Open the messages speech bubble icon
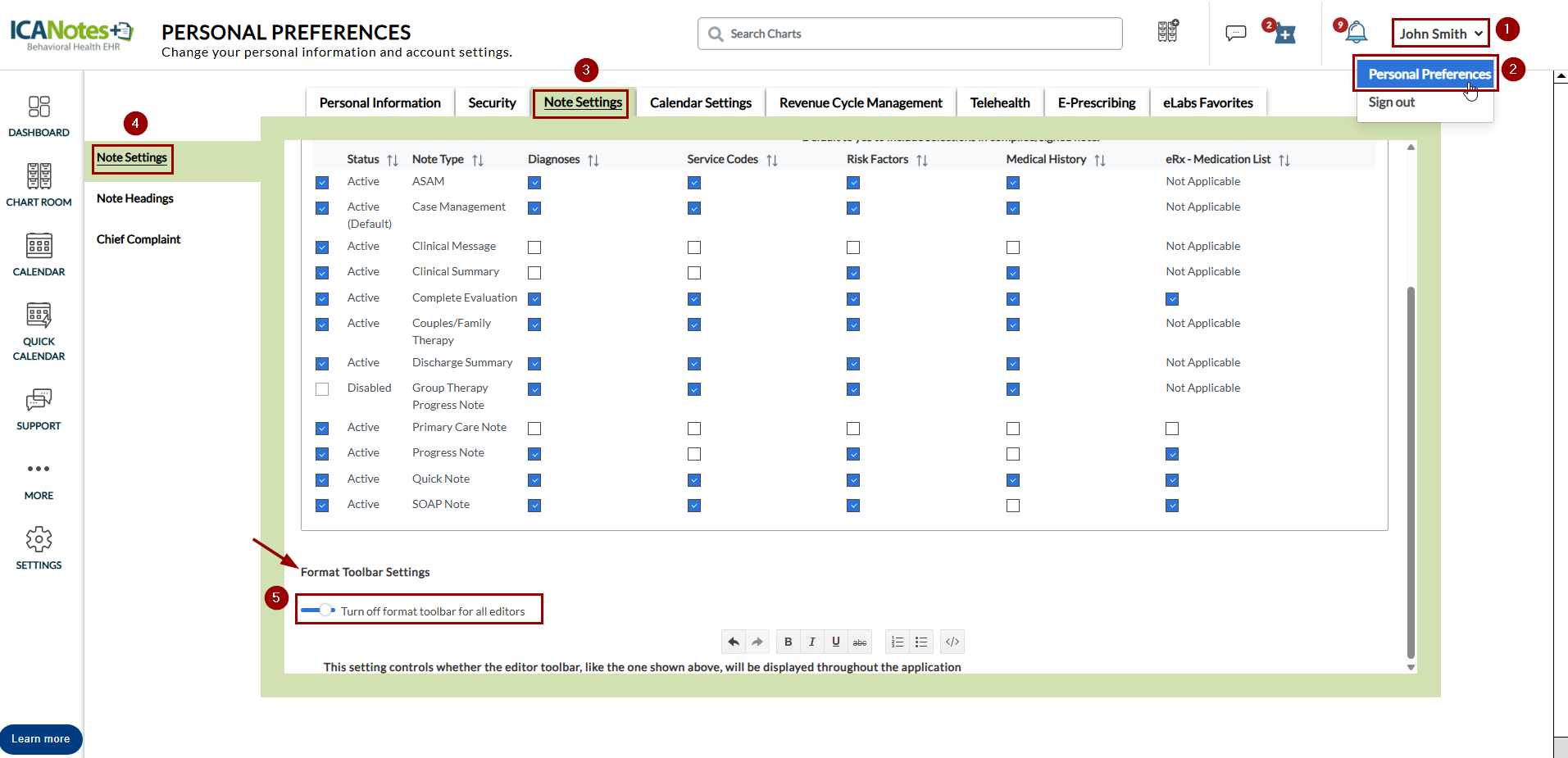Screen dimensions: 1568x758 1235,33
